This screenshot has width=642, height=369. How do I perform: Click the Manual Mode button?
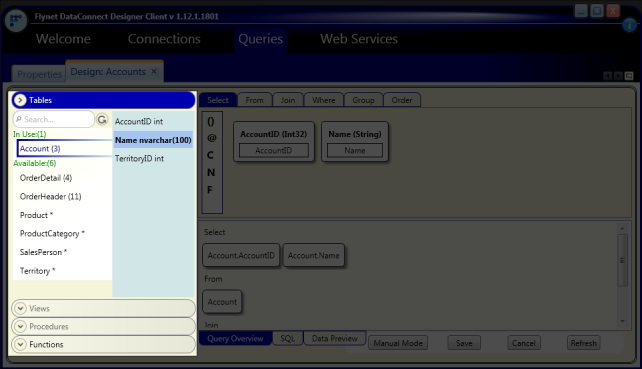pyautogui.click(x=398, y=343)
